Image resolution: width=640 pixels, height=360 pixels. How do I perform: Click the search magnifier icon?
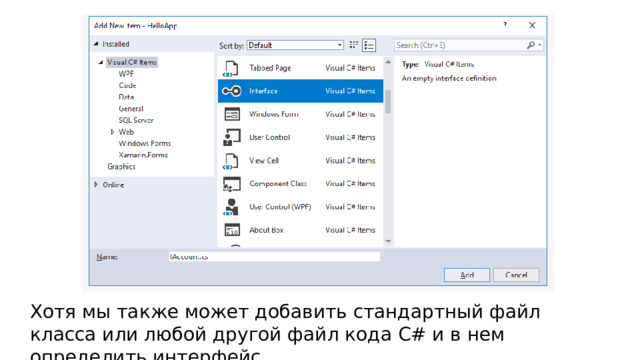pyautogui.click(x=531, y=45)
